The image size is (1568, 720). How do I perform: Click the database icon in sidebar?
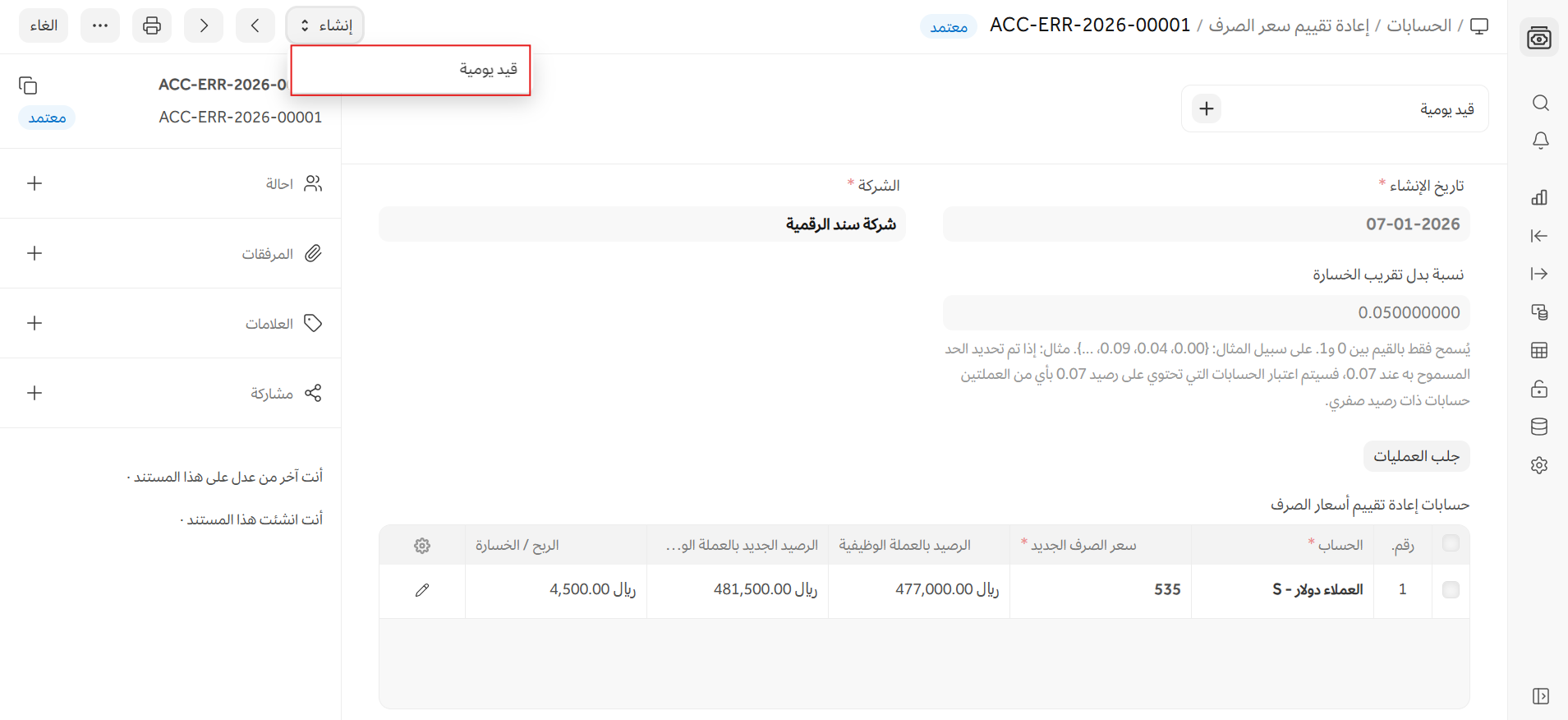(x=1539, y=427)
